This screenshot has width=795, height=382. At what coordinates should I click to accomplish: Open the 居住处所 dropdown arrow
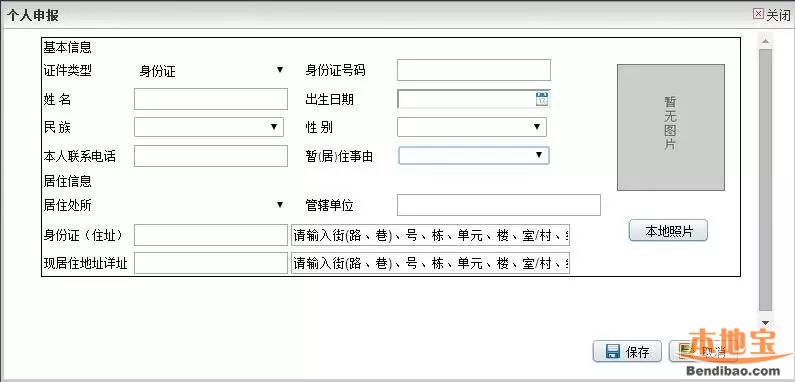point(279,204)
